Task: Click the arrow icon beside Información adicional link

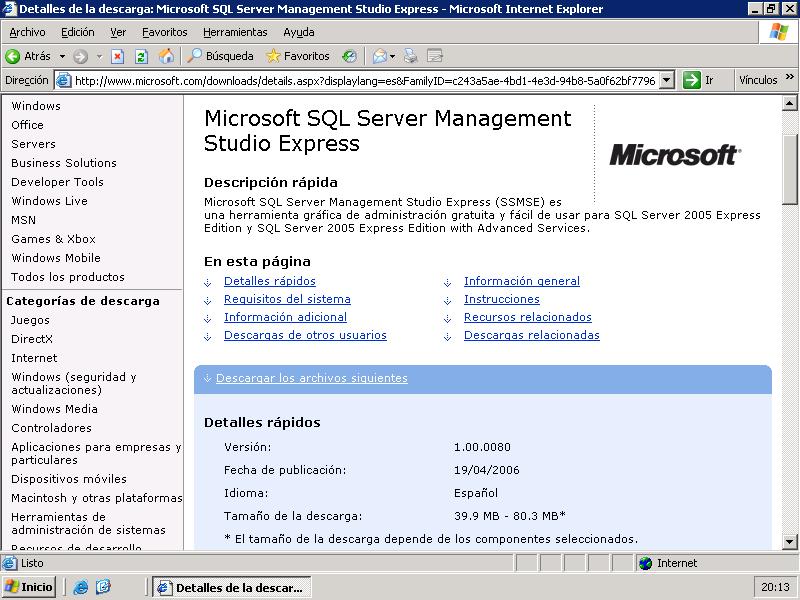Action: [208, 319]
